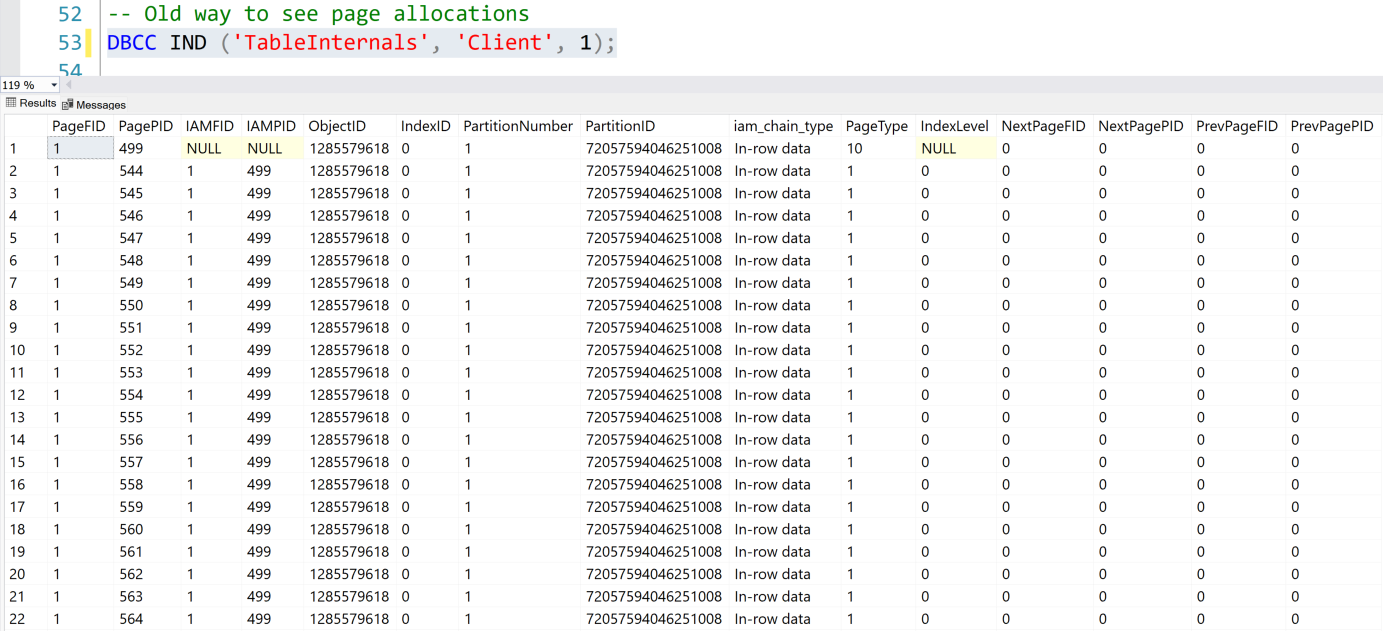Select row header number 10
The image size is (1383, 631).
(x=24, y=350)
